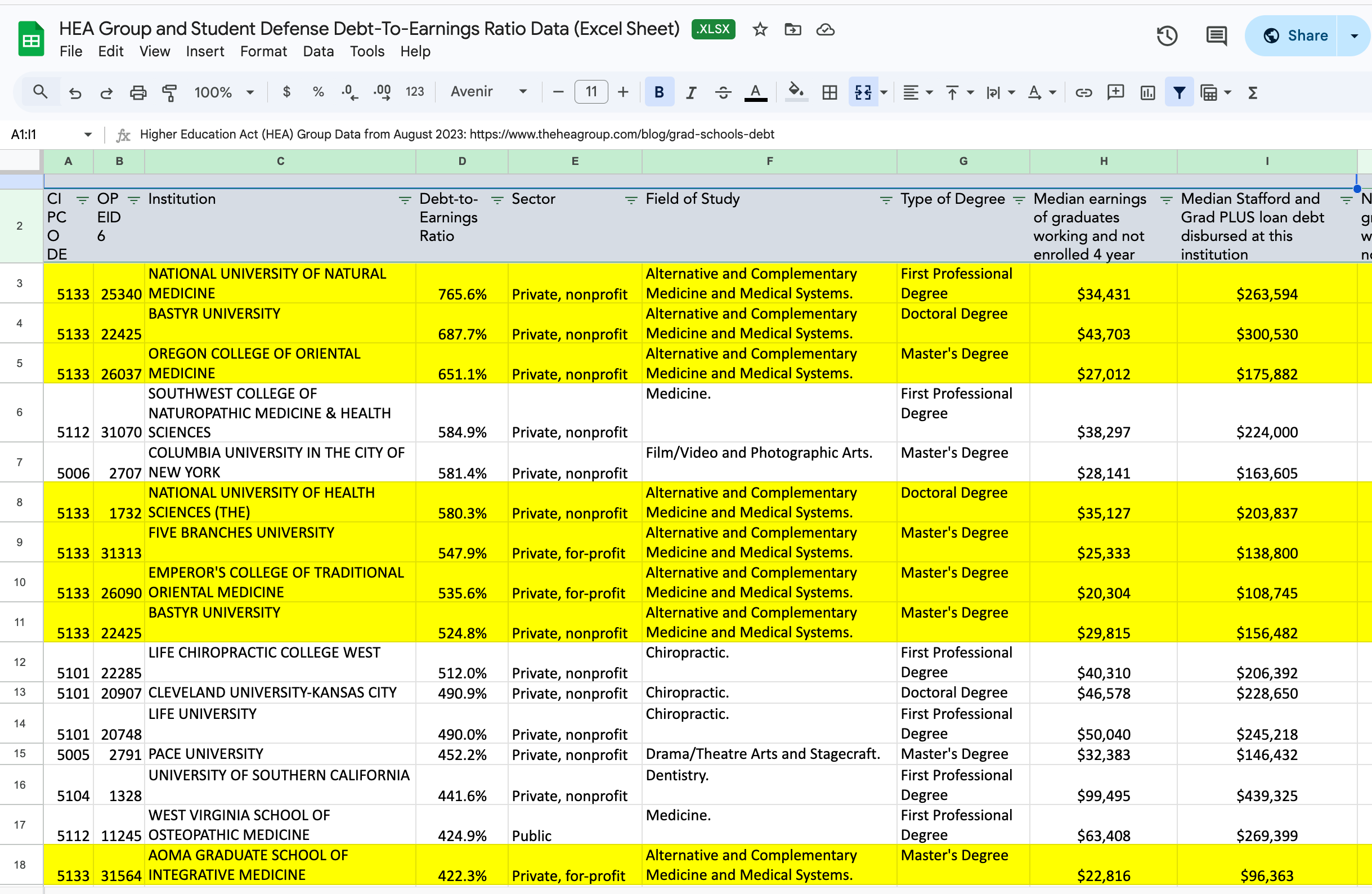The height and width of the screenshot is (894, 1372).
Task: Open version history clock icon
Action: [1167, 36]
